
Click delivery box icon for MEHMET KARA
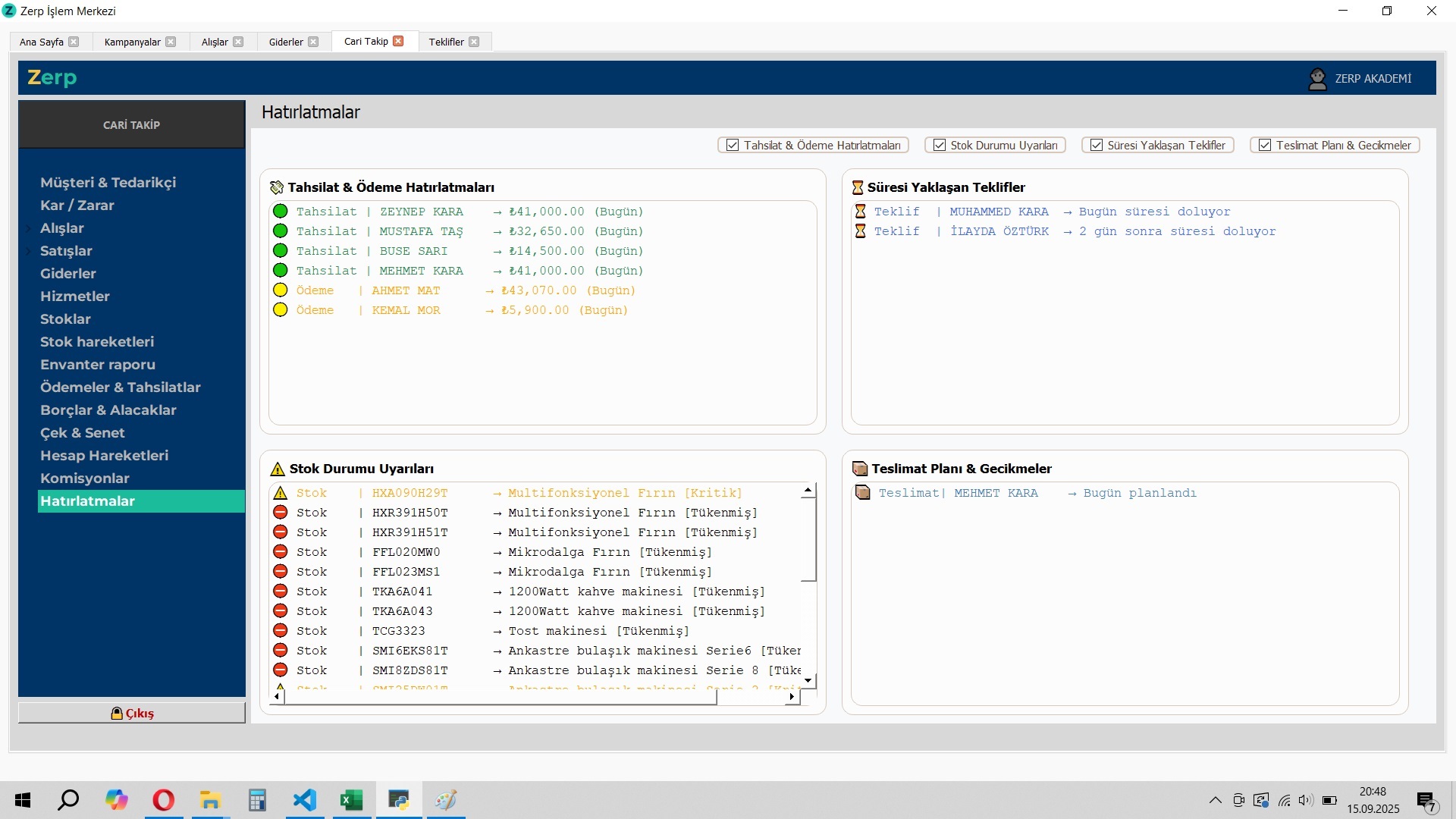862,493
